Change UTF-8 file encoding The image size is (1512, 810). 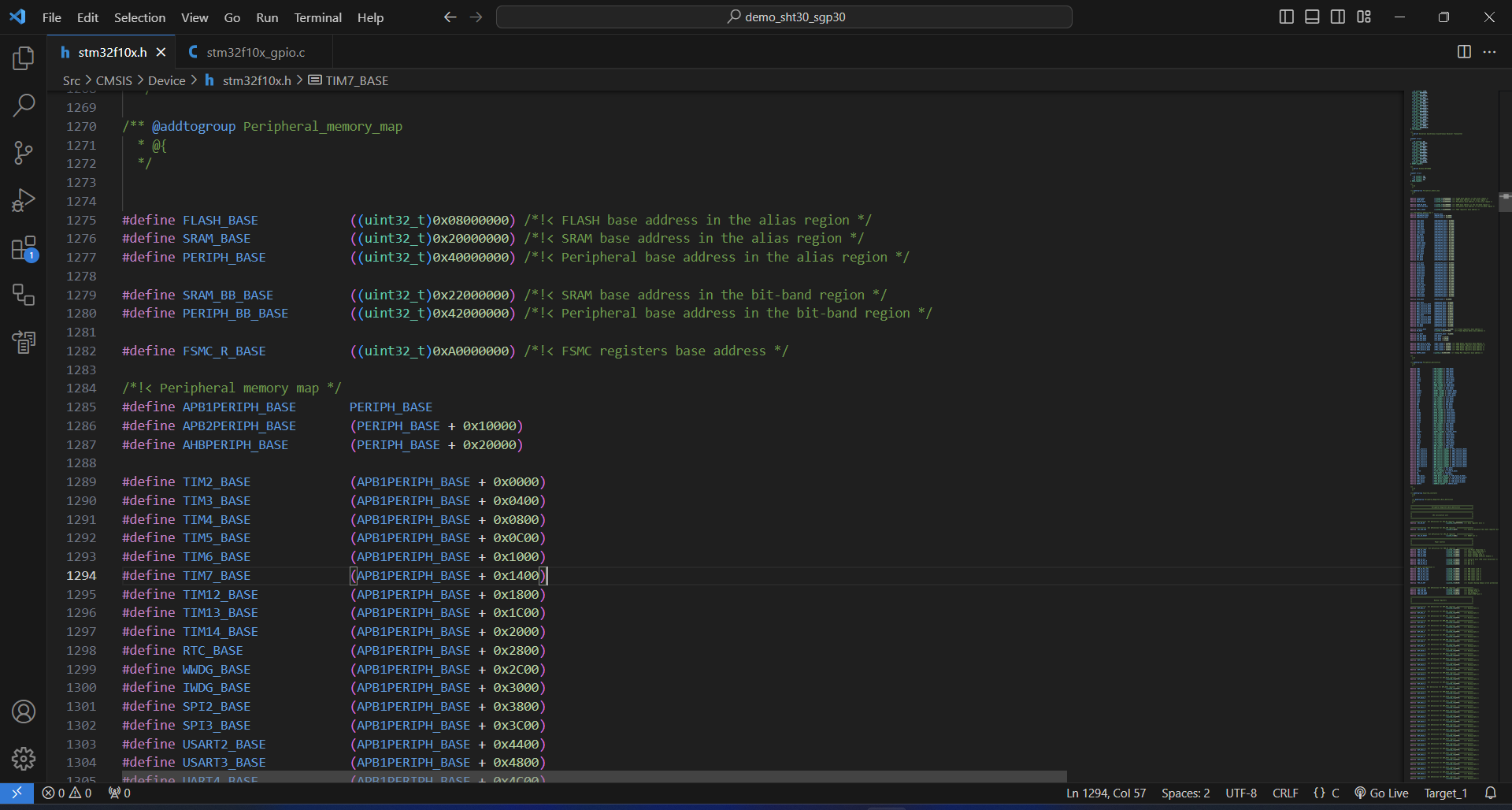[1241, 793]
